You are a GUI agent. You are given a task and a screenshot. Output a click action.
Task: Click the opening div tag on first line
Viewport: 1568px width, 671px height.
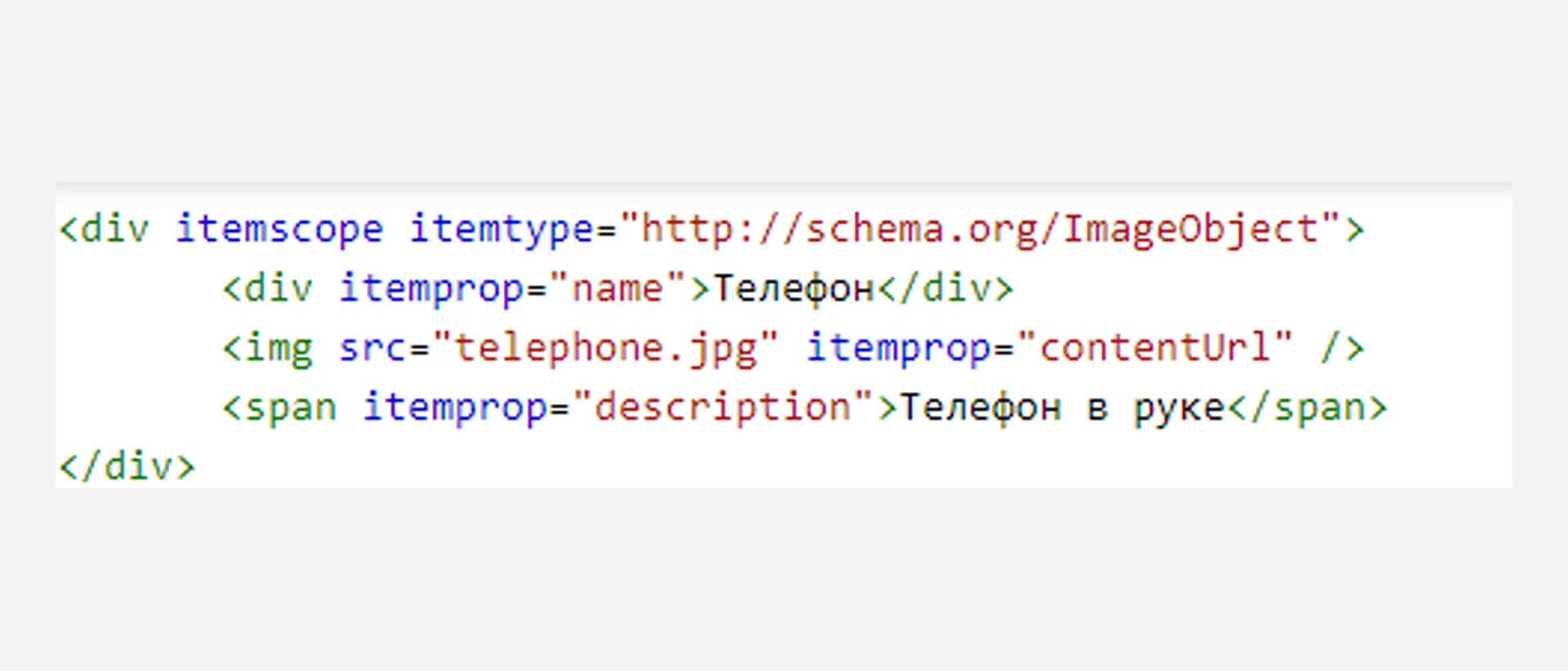105,229
